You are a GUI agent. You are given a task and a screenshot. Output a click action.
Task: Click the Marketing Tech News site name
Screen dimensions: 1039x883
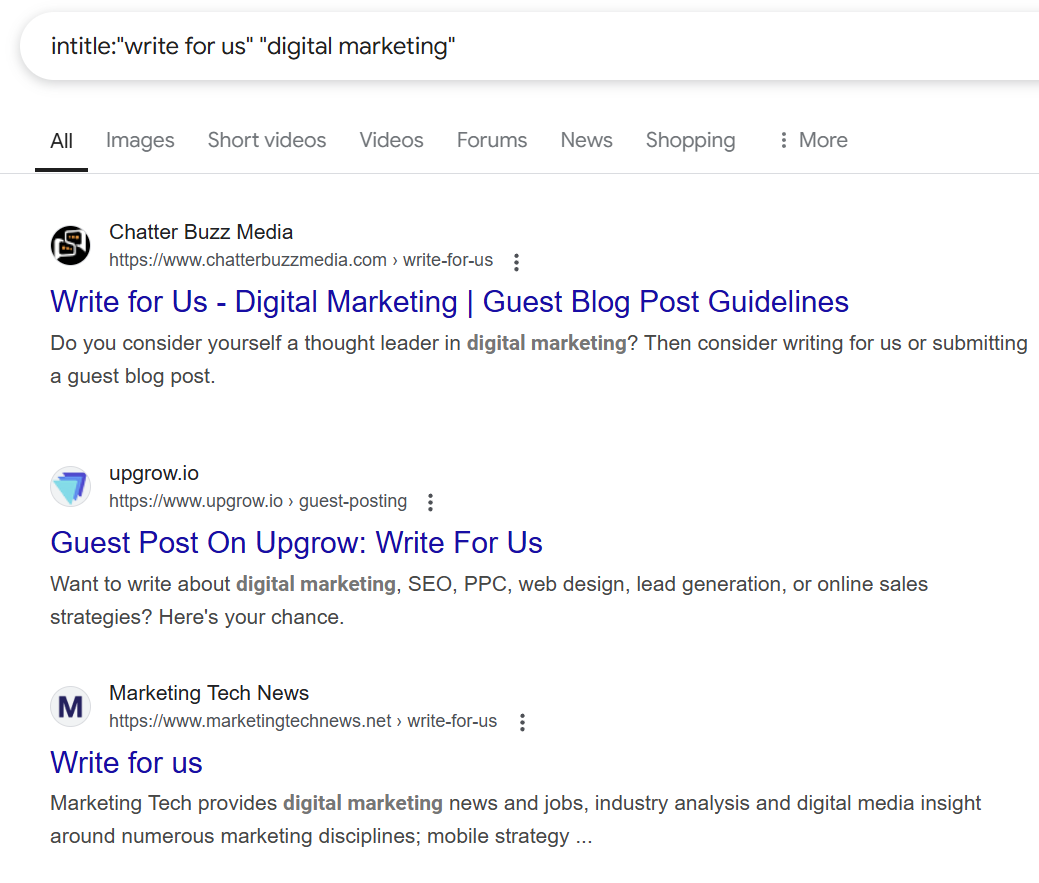209,694
